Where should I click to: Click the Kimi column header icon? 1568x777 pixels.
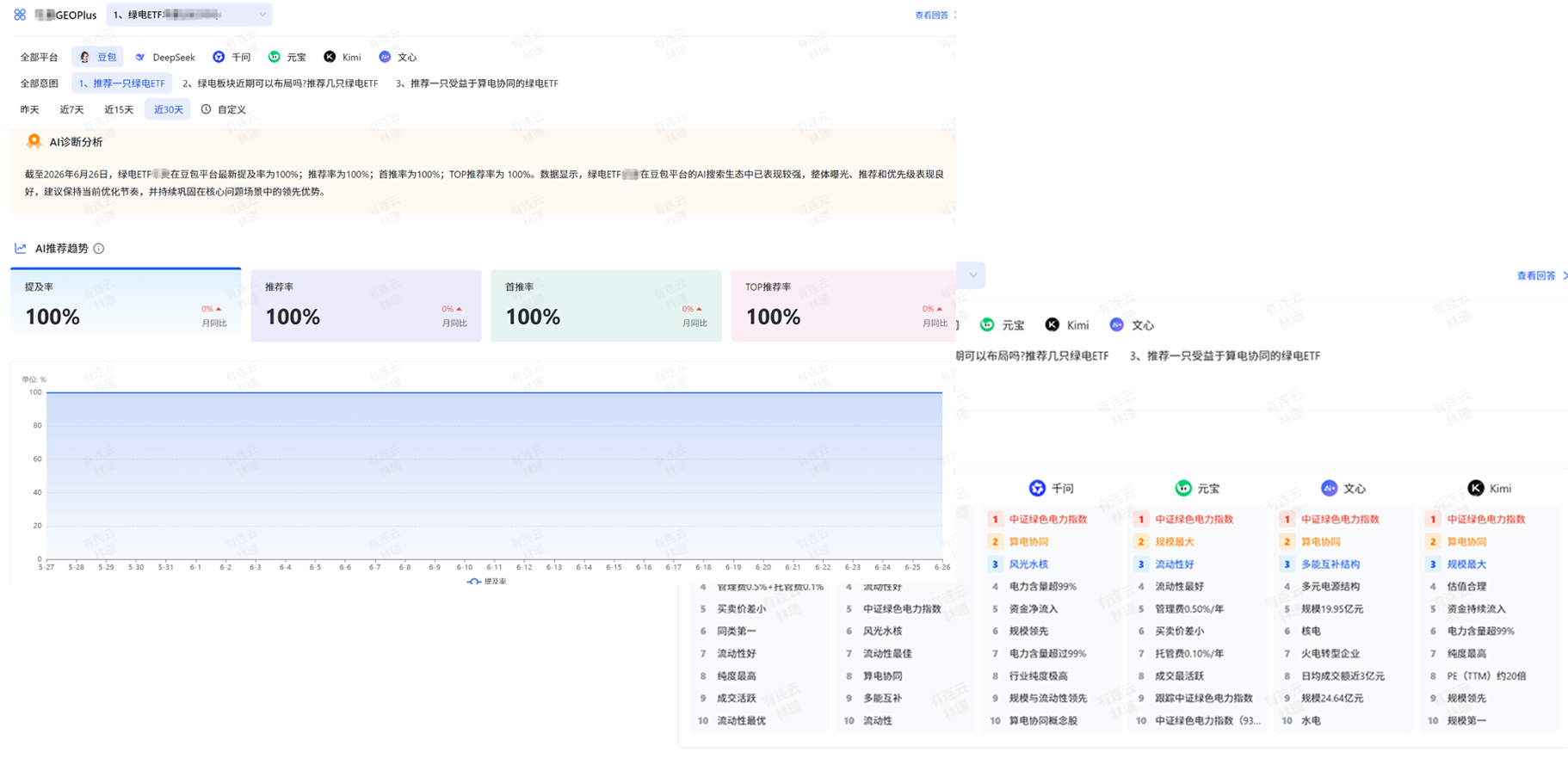coord(1475,488)
